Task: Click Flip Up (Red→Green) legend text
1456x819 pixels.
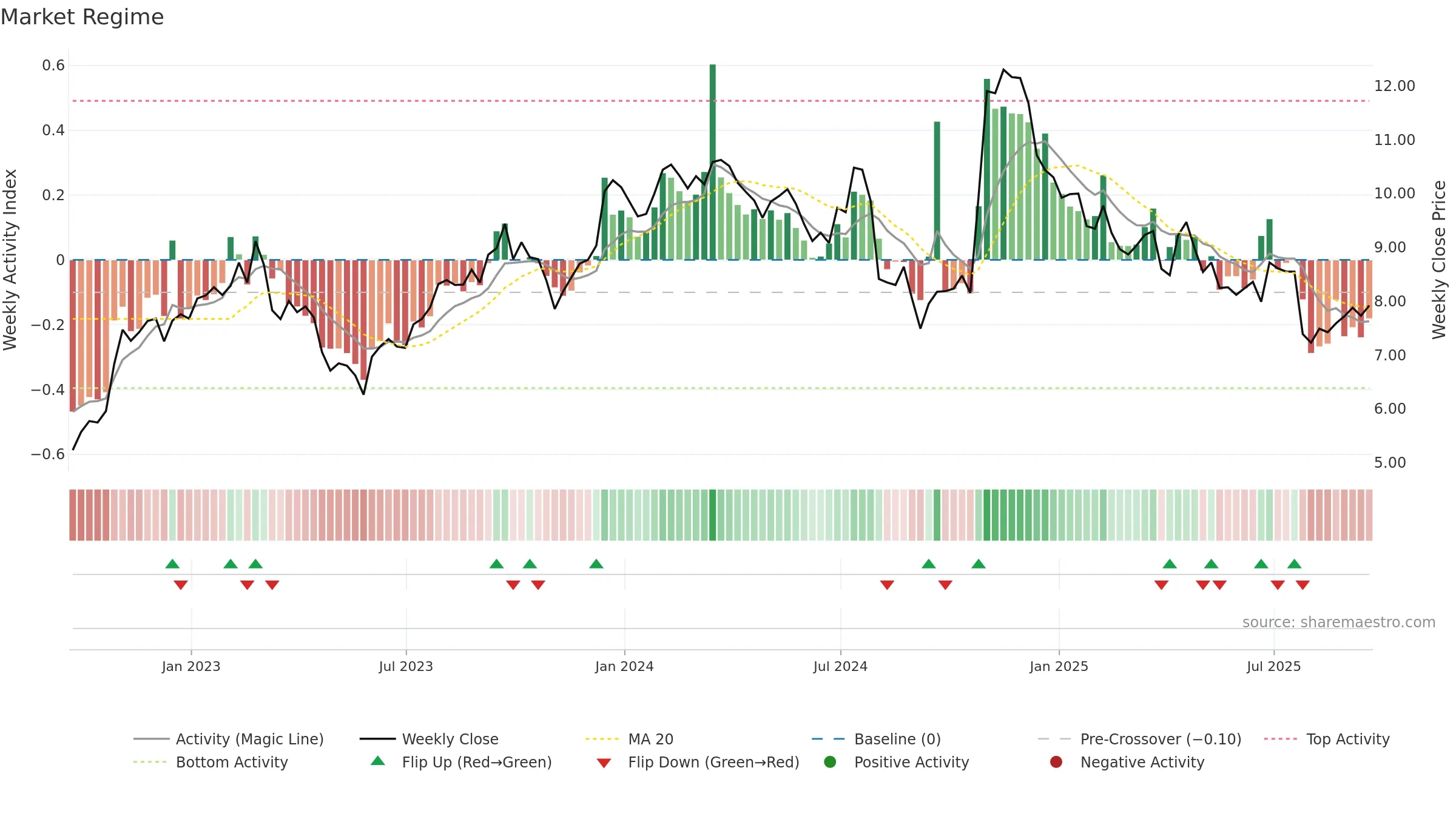Action: click(477, 762)
